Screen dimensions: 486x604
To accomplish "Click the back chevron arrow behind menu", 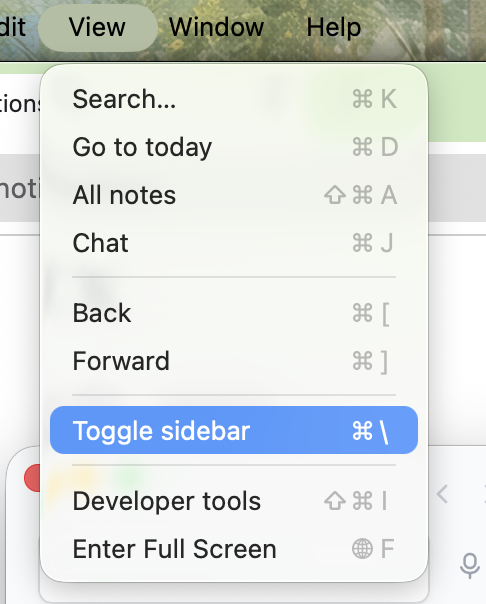I will click(x=442, y=494).
